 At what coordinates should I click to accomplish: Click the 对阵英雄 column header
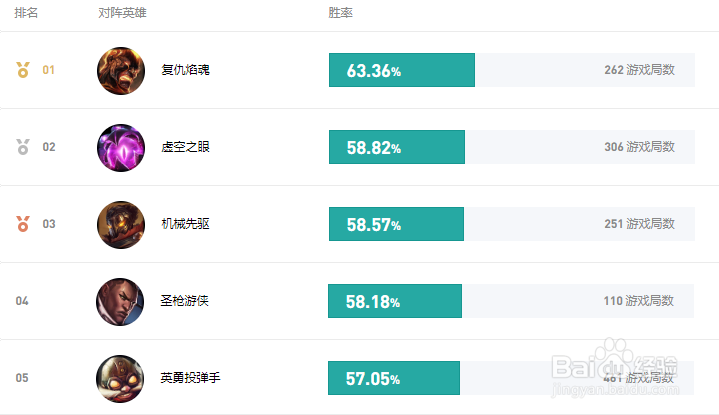coord(122,13)
